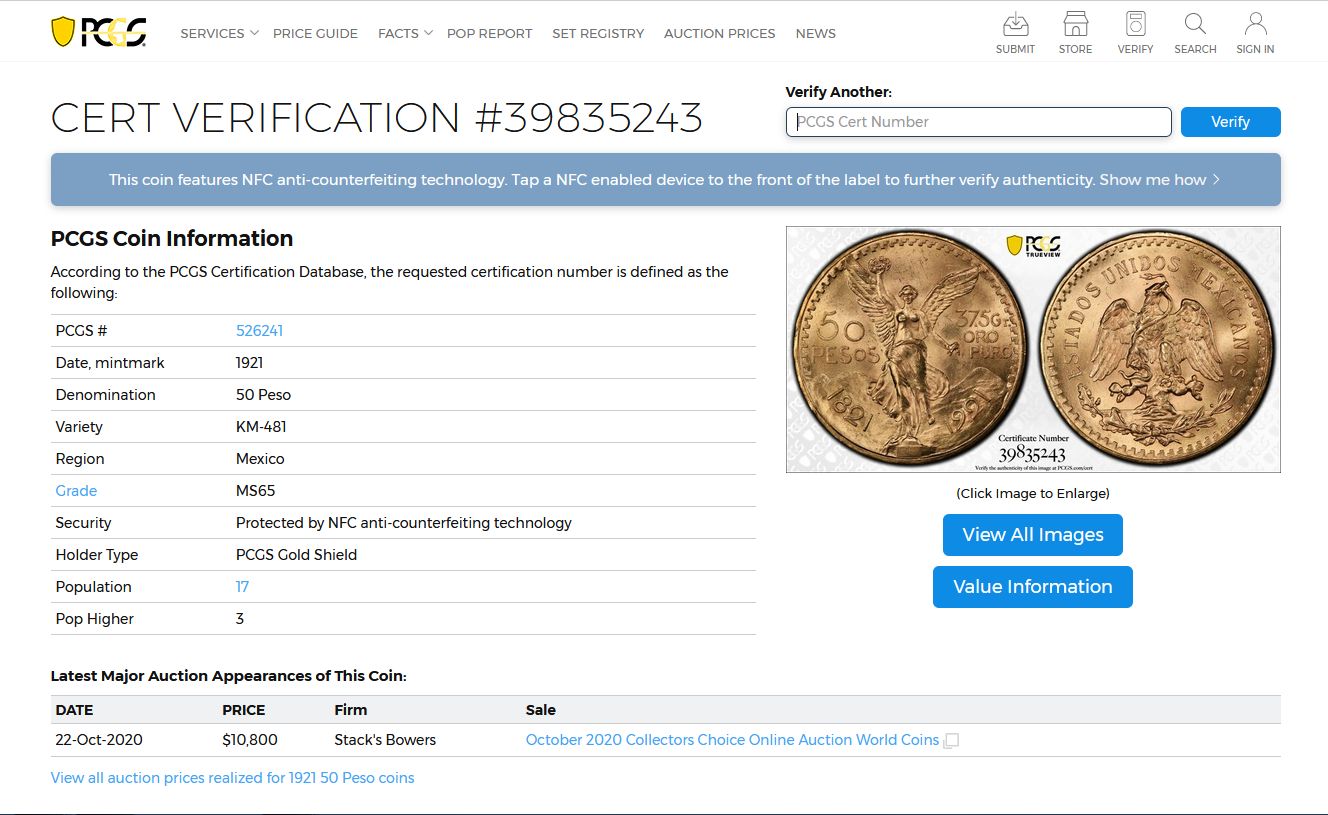Expand the Facts dropdown menu

pos(405,33)
